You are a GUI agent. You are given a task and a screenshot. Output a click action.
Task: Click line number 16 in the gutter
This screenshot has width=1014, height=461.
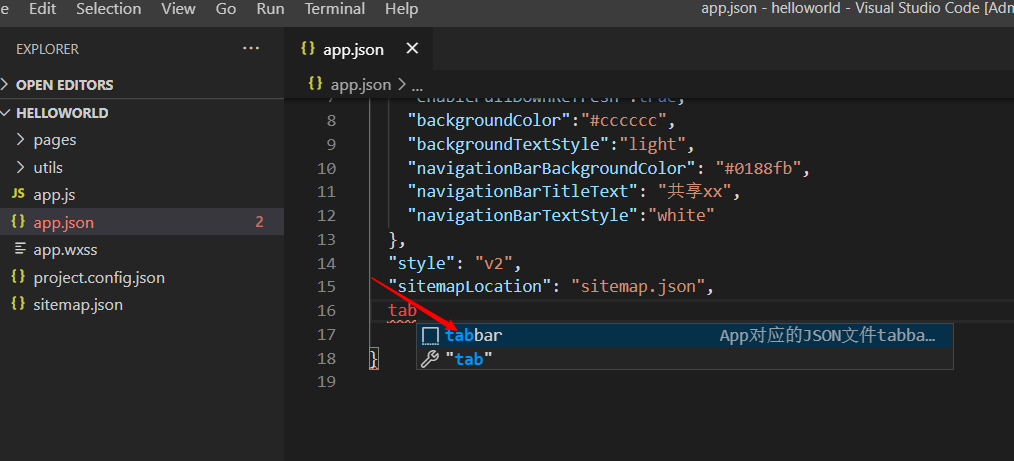tap(327, 310)
